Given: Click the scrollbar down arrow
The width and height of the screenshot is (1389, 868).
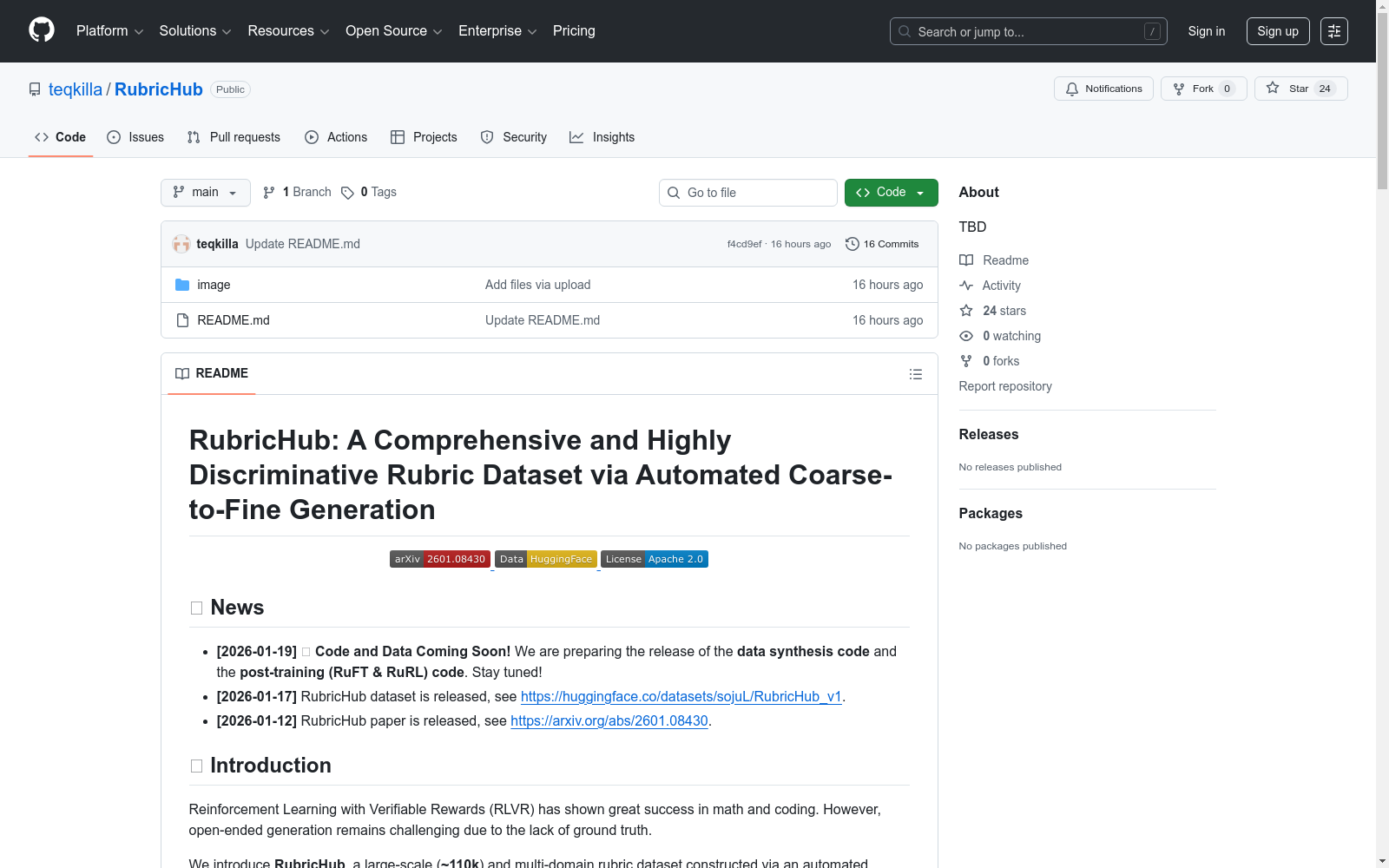Looking at the screenshot, I should click(x=1382, y=861).
